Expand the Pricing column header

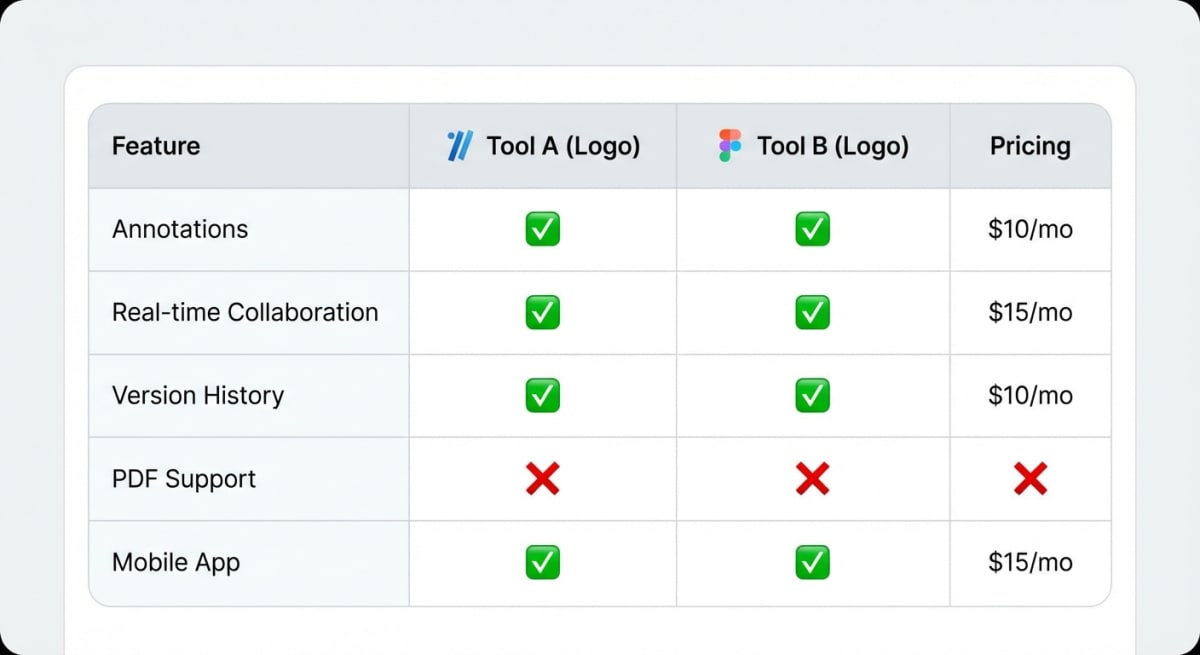coord(1030,145)
